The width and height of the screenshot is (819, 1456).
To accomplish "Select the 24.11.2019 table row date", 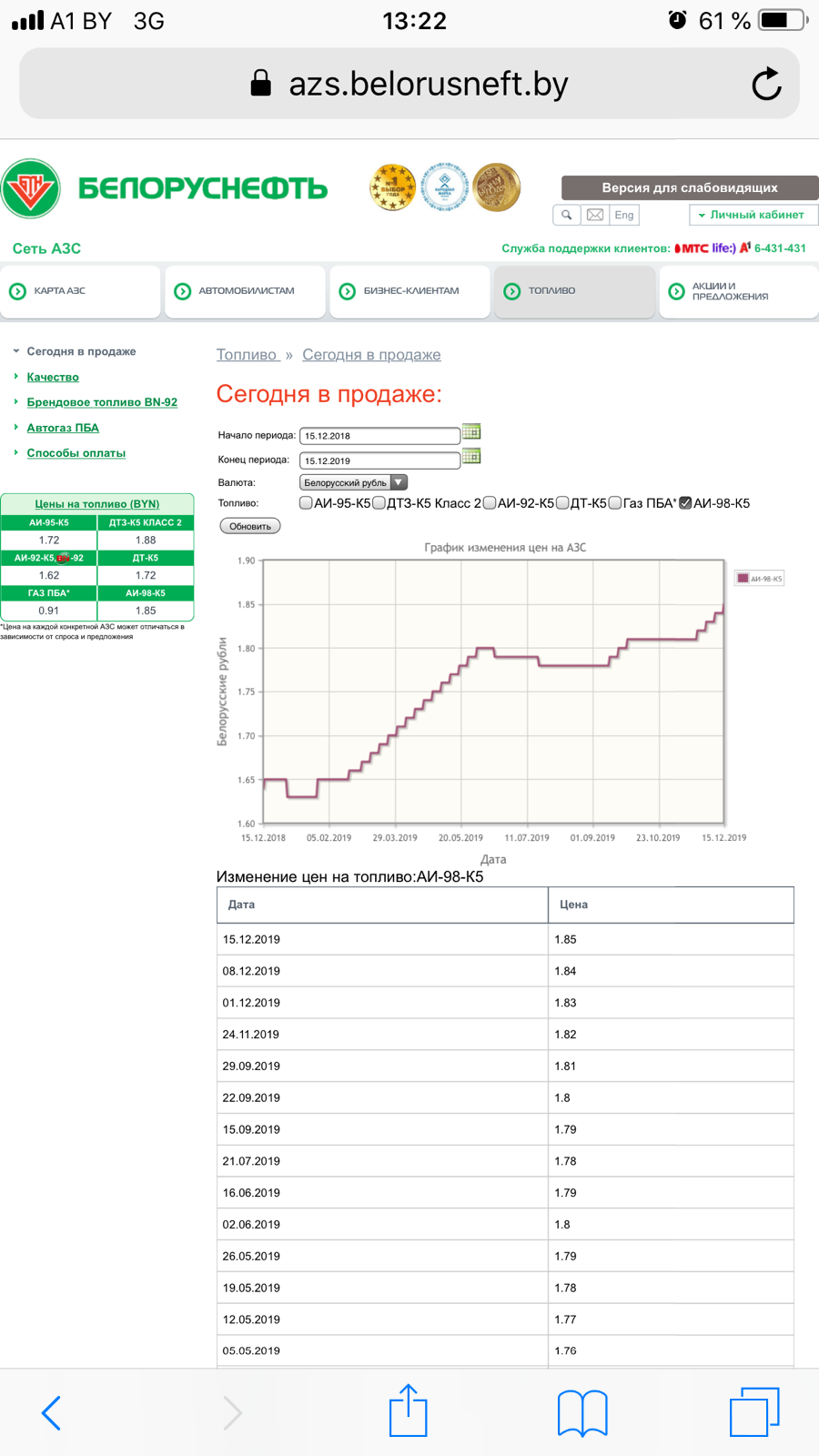I will click(x=251, y=1035).
